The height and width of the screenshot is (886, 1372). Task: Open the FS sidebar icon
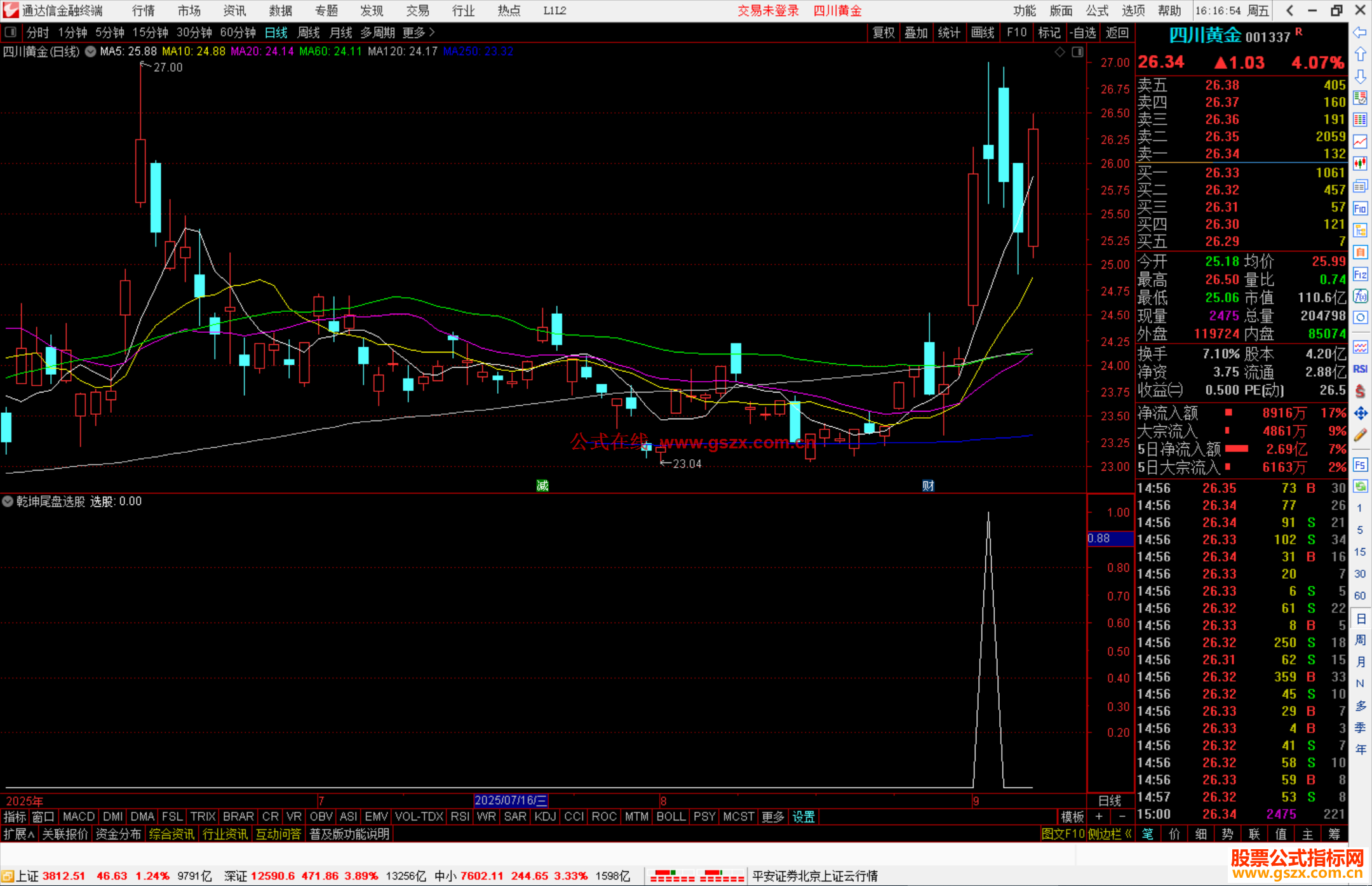pyautogui.click(x=1360, y=465)
